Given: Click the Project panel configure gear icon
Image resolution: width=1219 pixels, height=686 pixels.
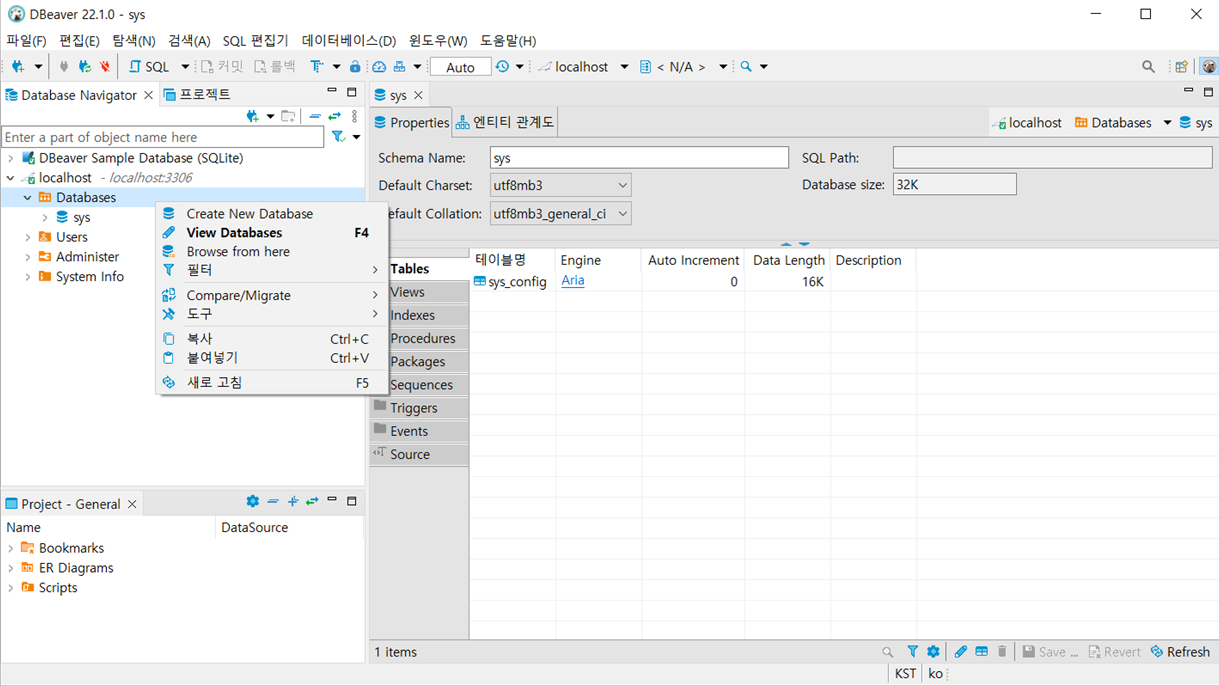Looking at the screenshot, I should [x=252, y=502].
